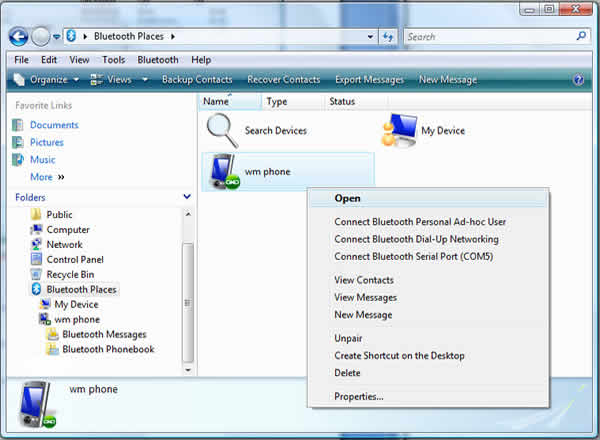Open Pictures favorite link

pos(47,142)
